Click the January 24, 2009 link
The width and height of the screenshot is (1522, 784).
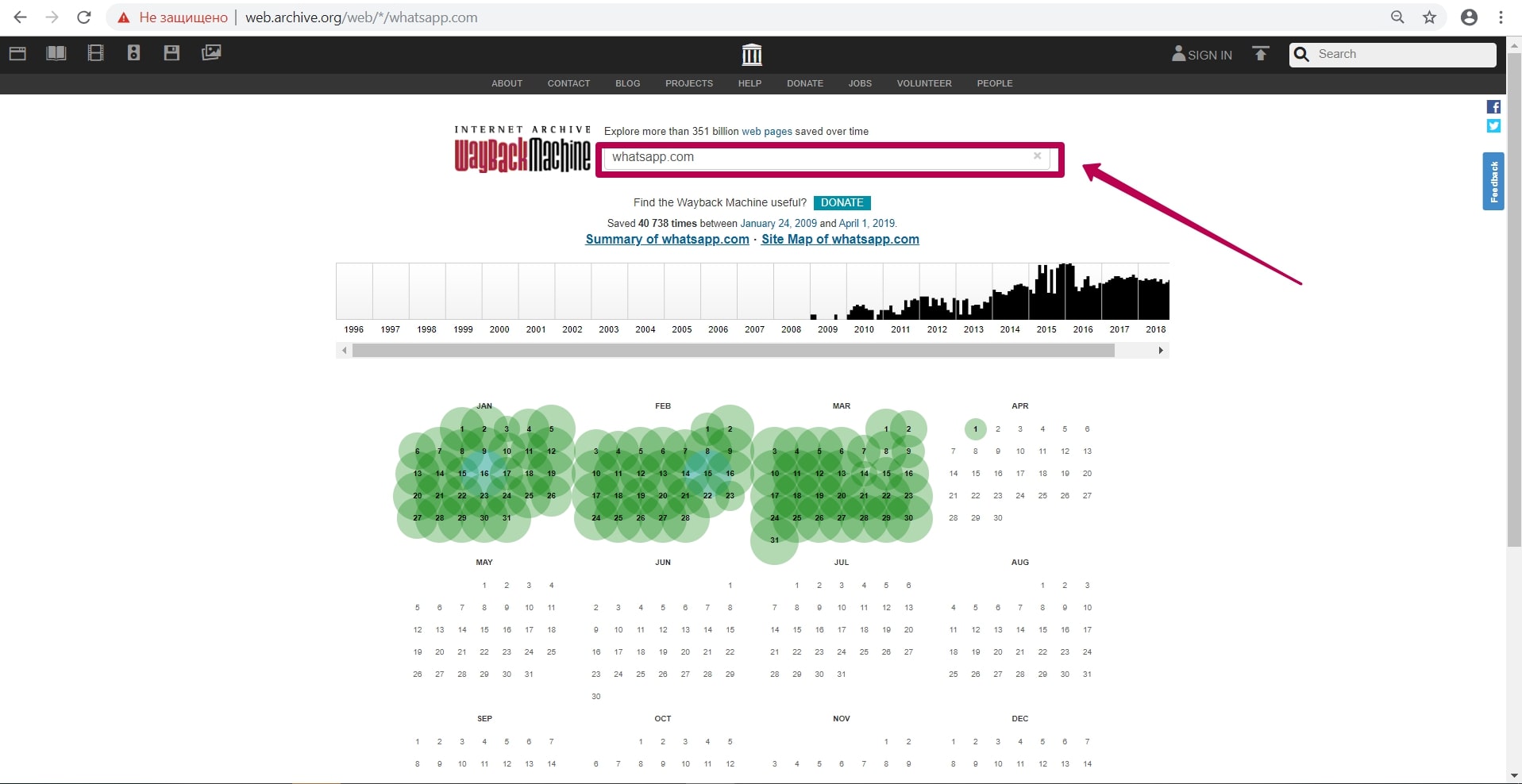tap(778, 224)
